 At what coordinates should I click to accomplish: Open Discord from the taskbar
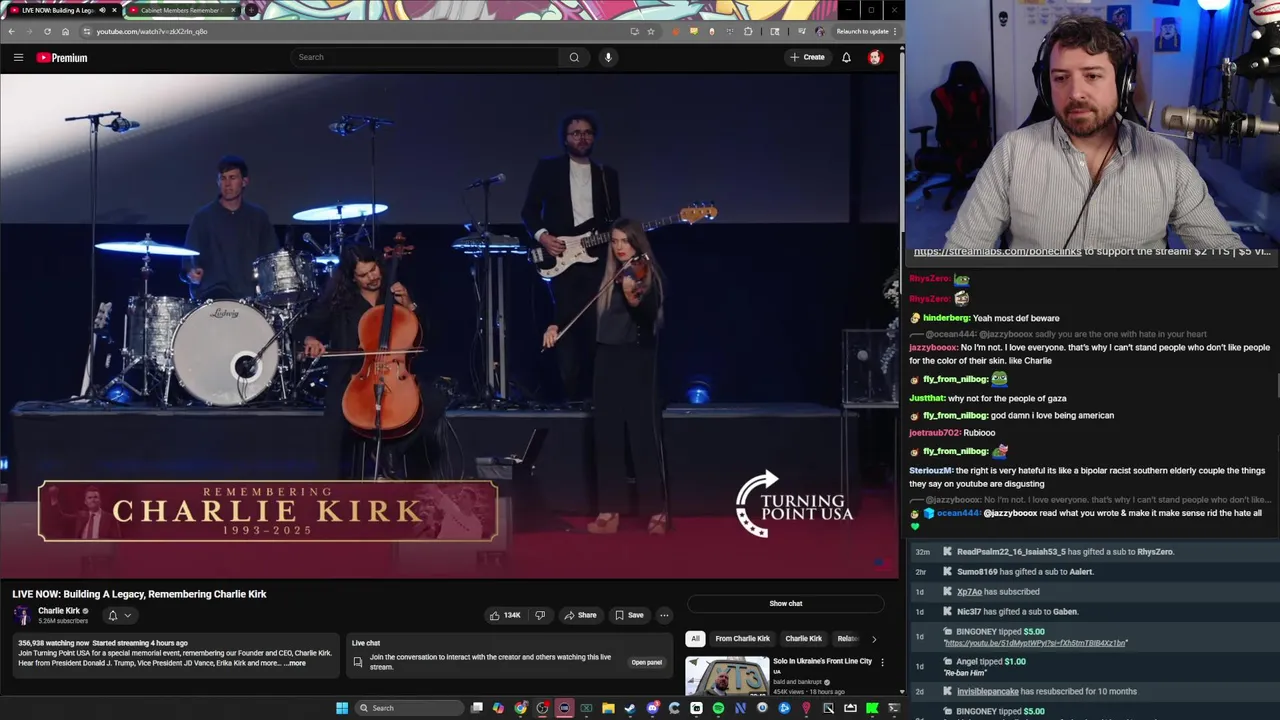(653, 708)
